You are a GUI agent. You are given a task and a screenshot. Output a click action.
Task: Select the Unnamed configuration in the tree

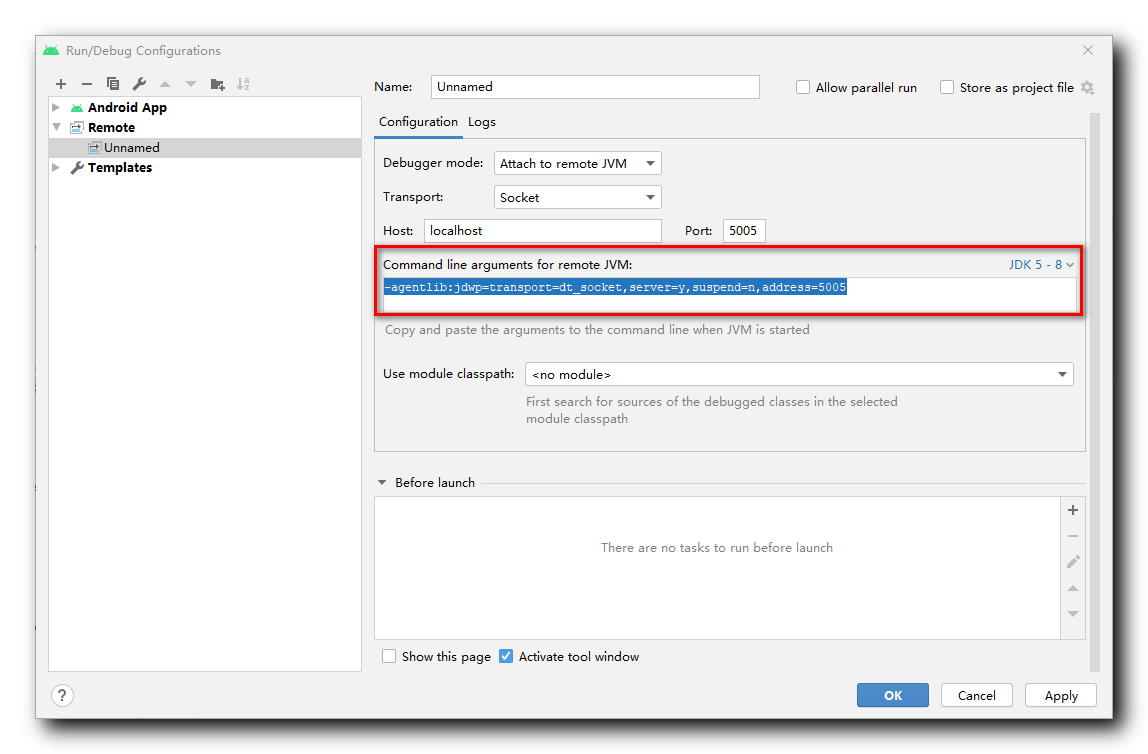[x=205, y=147]
